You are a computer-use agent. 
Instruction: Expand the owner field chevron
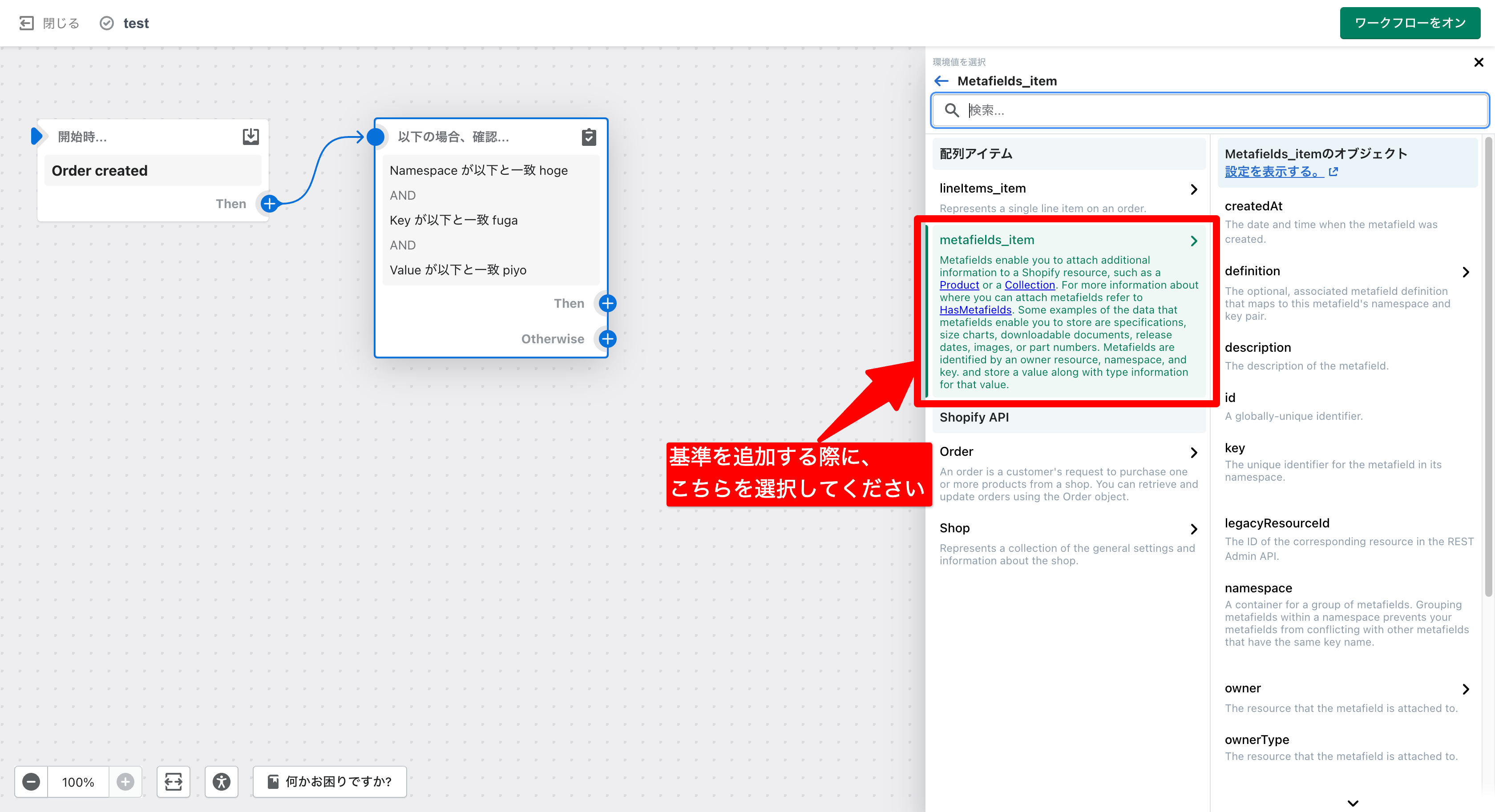[1465, 689]
